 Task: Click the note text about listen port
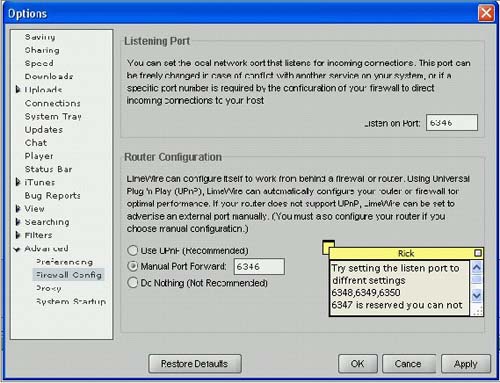395,274
